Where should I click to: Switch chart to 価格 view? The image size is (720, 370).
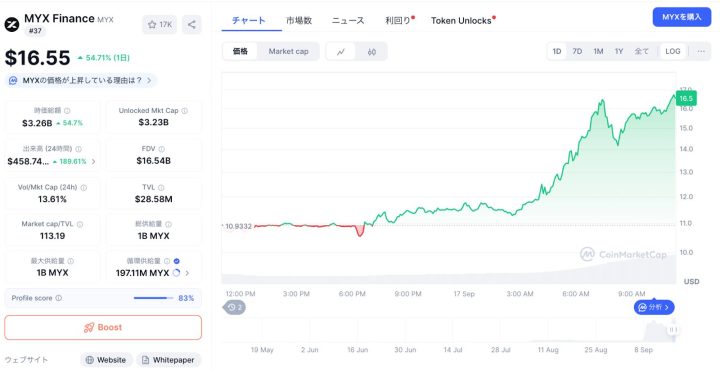tap(240, 51)
